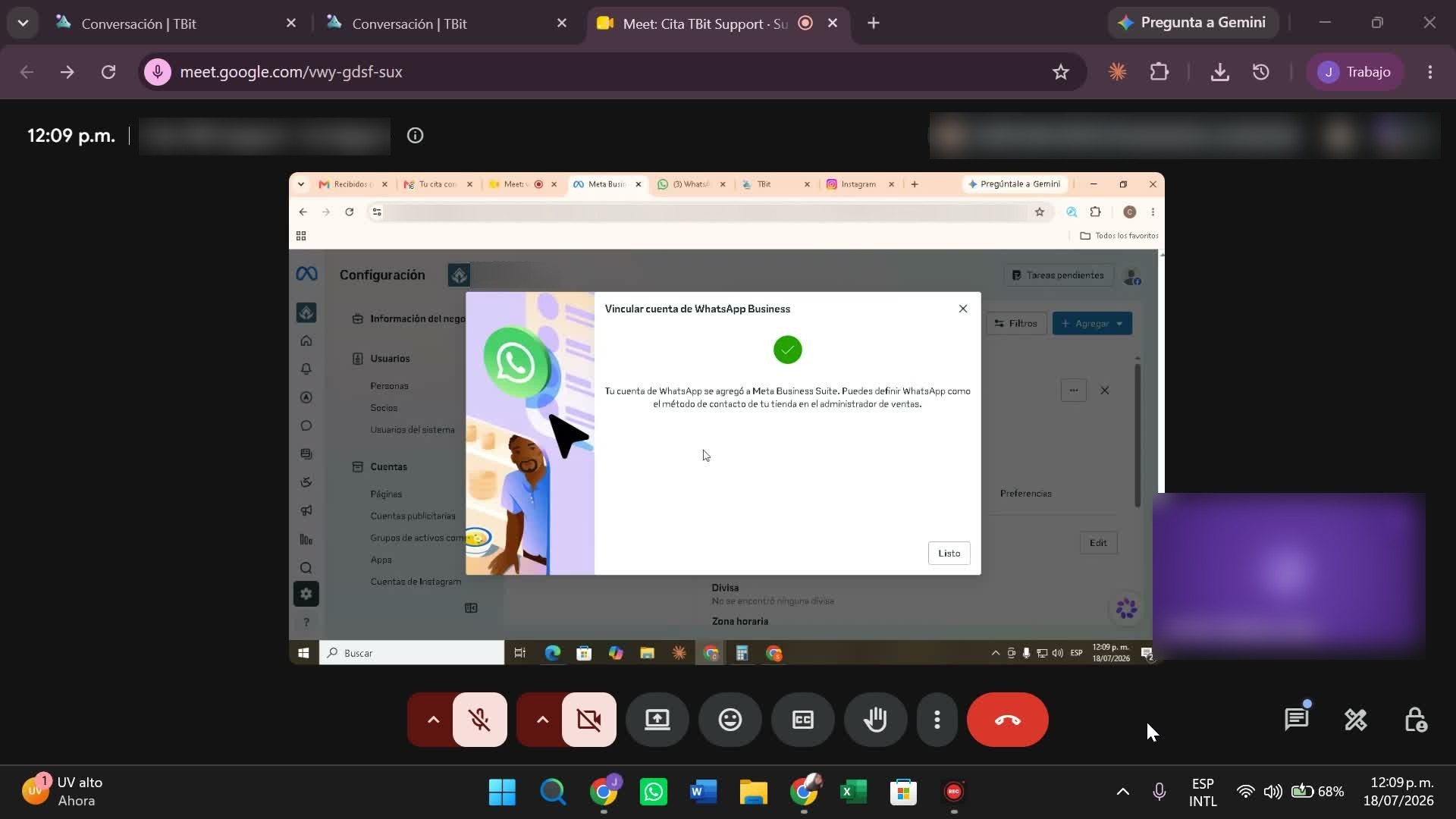Viewport: 1456px width, 819px height.
Task: Switch to second Conversación | TBit tab
Action: (x=447, y=24)
